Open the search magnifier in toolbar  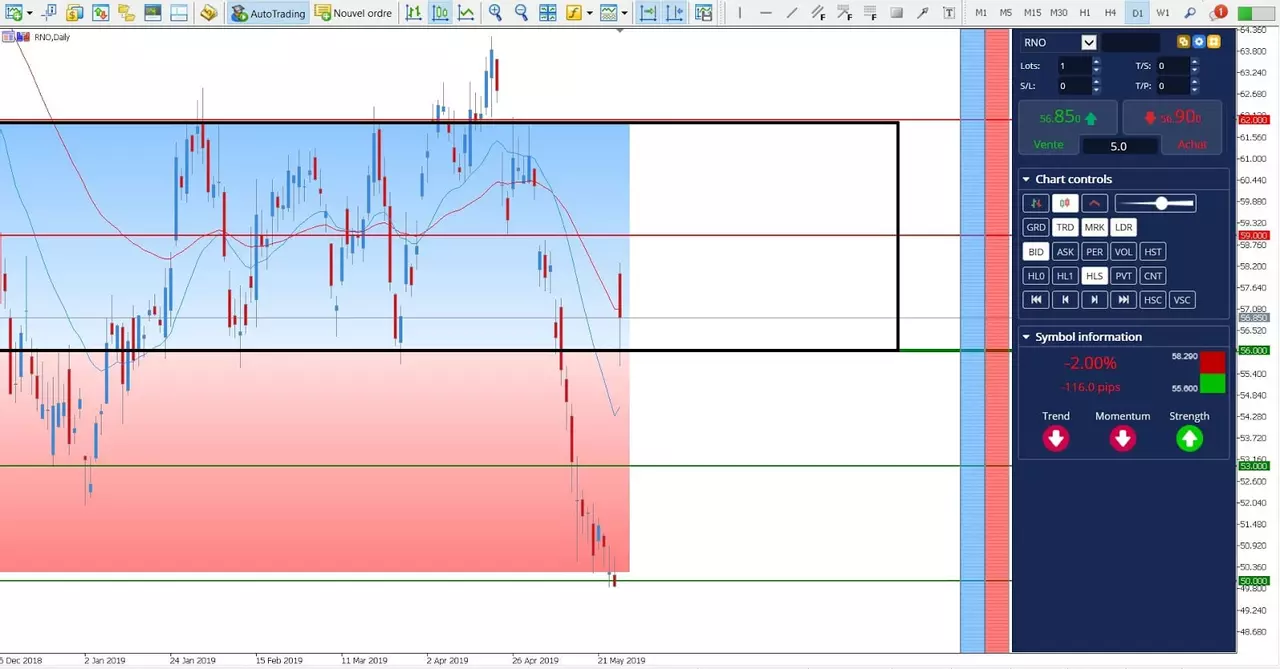pos(1190,13)
